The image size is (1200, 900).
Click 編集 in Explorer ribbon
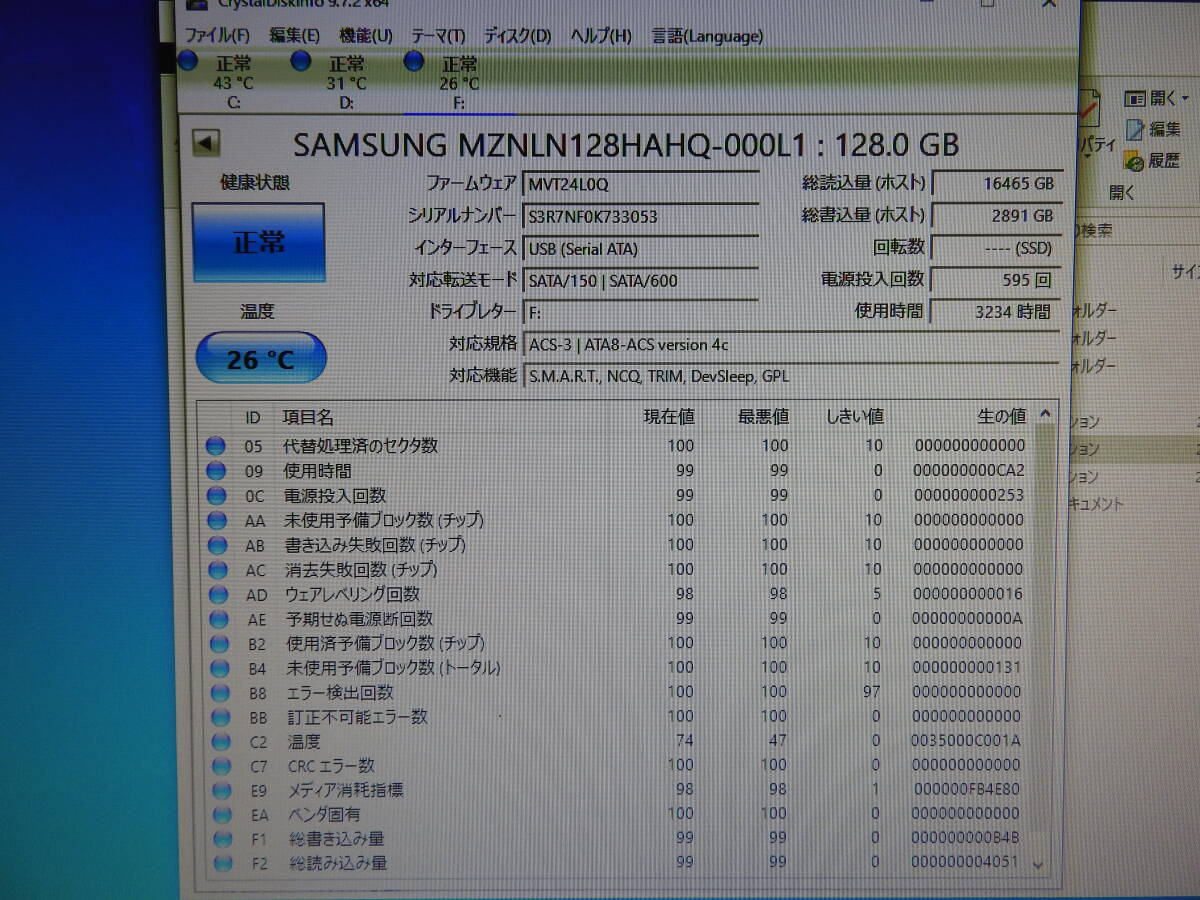click(1153, 129)
